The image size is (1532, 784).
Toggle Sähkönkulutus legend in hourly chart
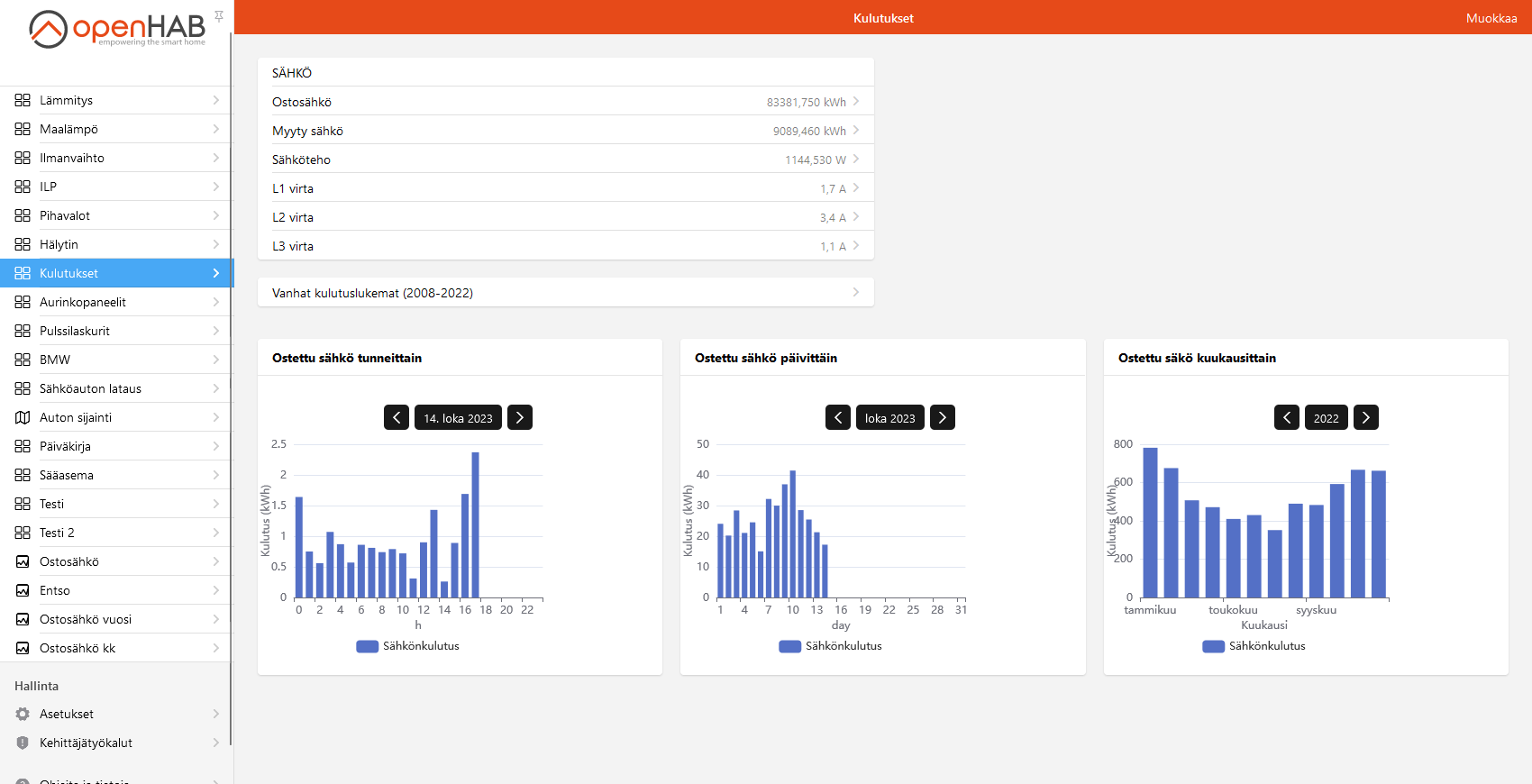pos(408,646)
